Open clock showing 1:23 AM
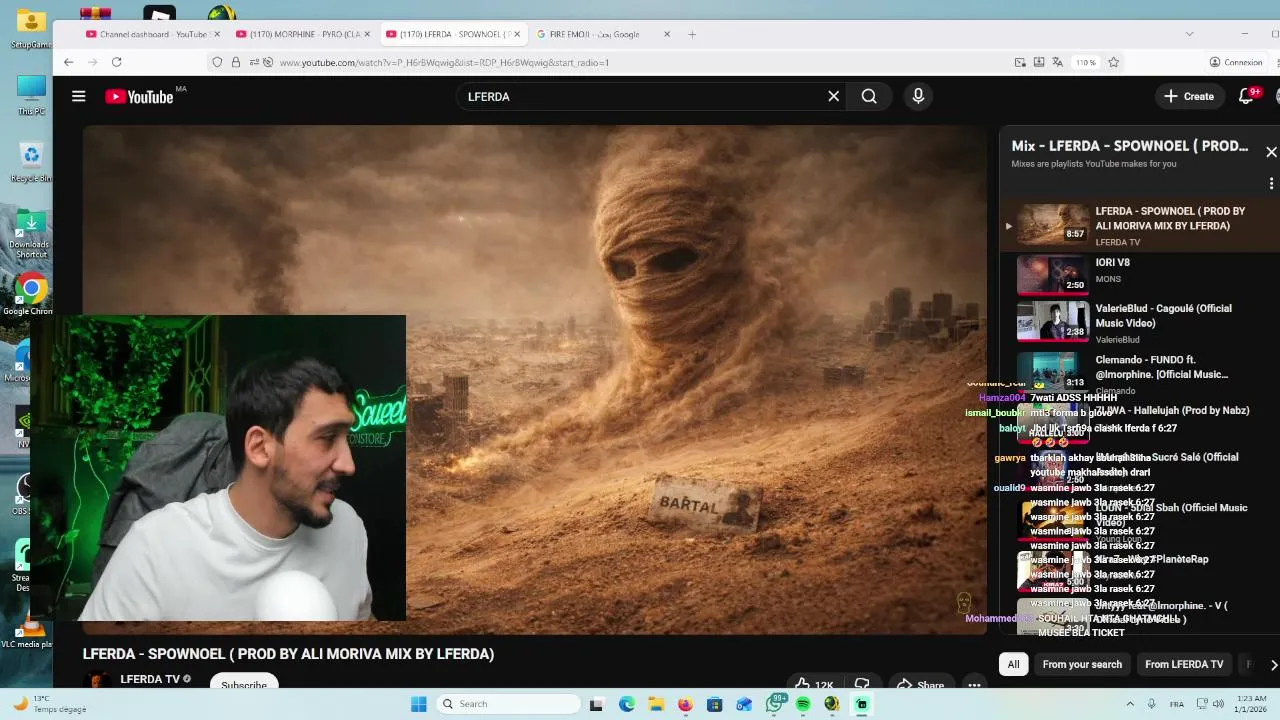The image size is (1280, 720). [x=1252, y=704]
